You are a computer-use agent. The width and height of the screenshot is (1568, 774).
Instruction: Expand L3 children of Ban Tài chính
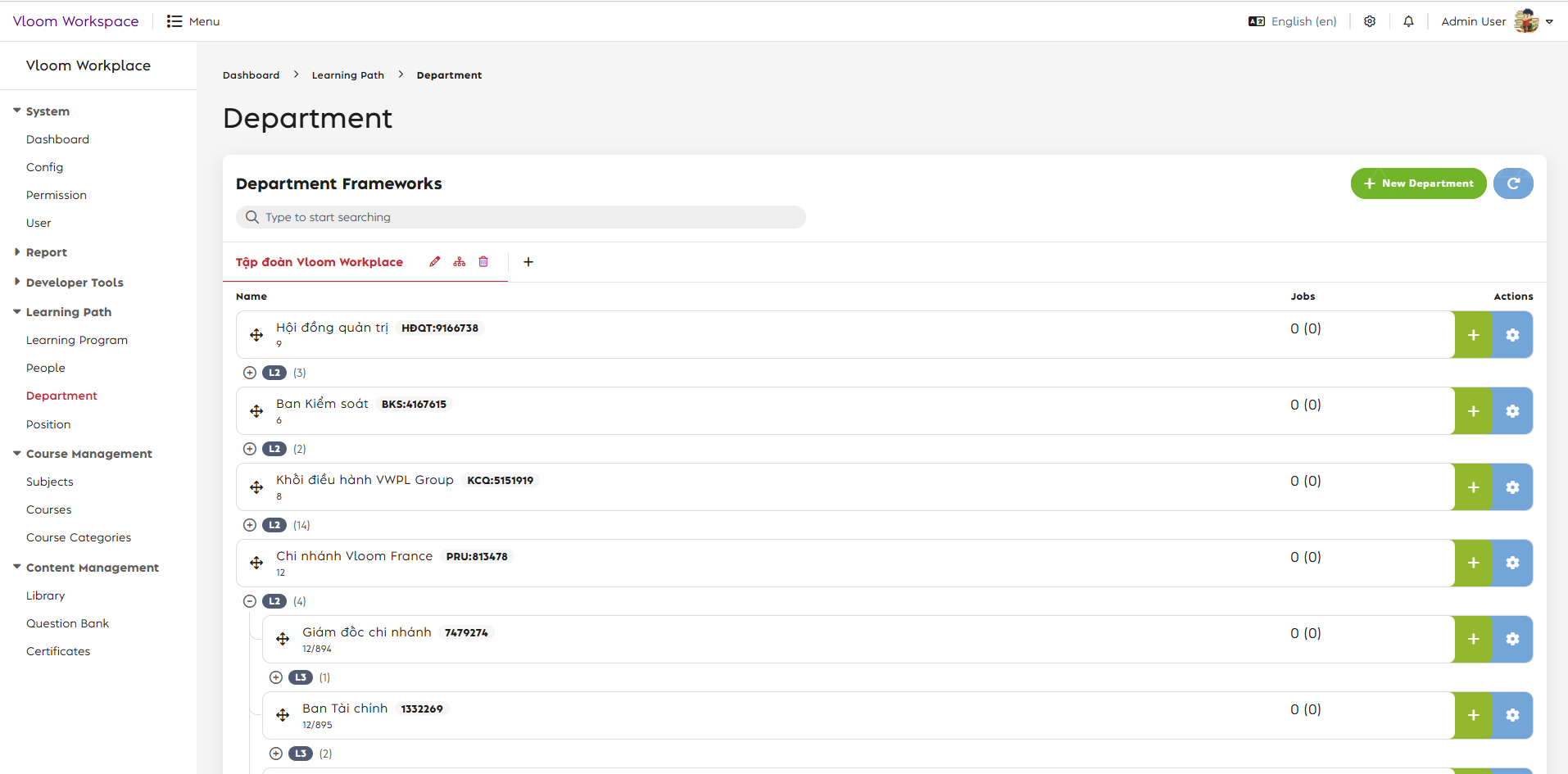click(276, 754)
